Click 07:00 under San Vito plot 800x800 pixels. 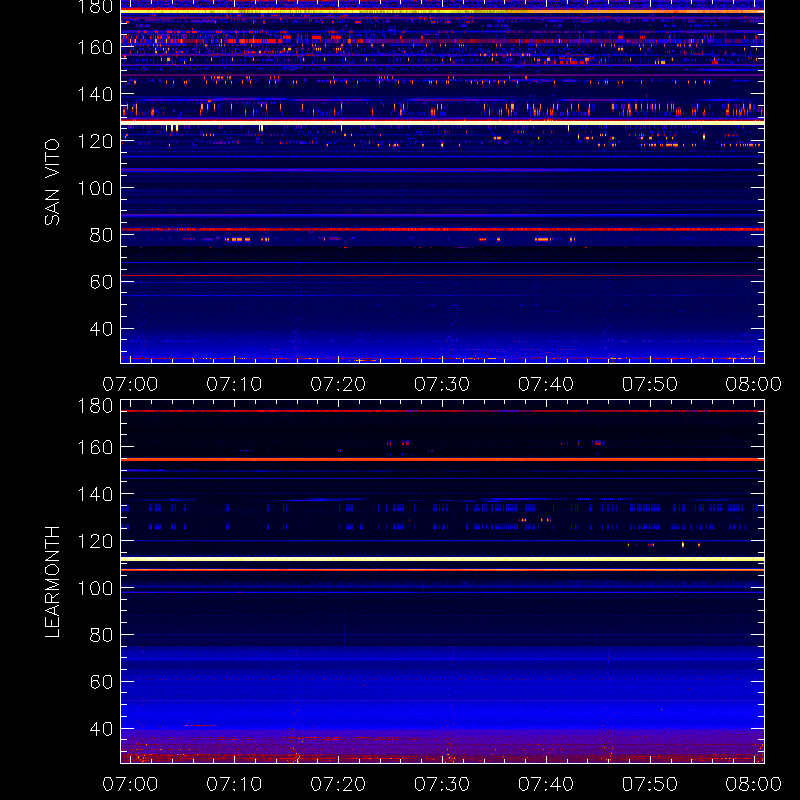[130, 384]
